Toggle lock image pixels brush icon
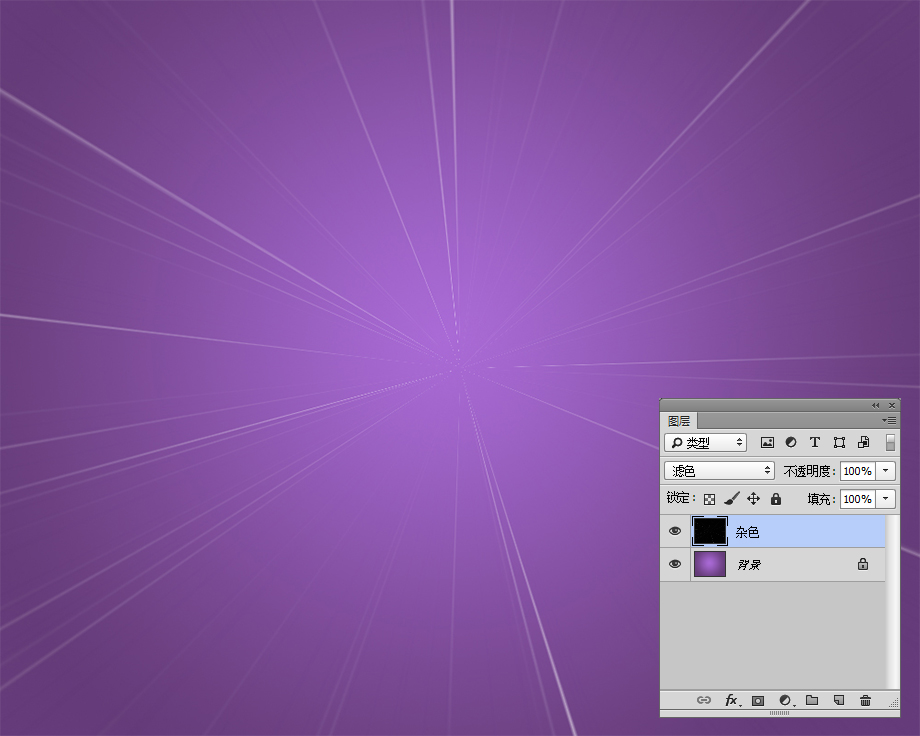The image size is (920, 736). coord(732,499)
